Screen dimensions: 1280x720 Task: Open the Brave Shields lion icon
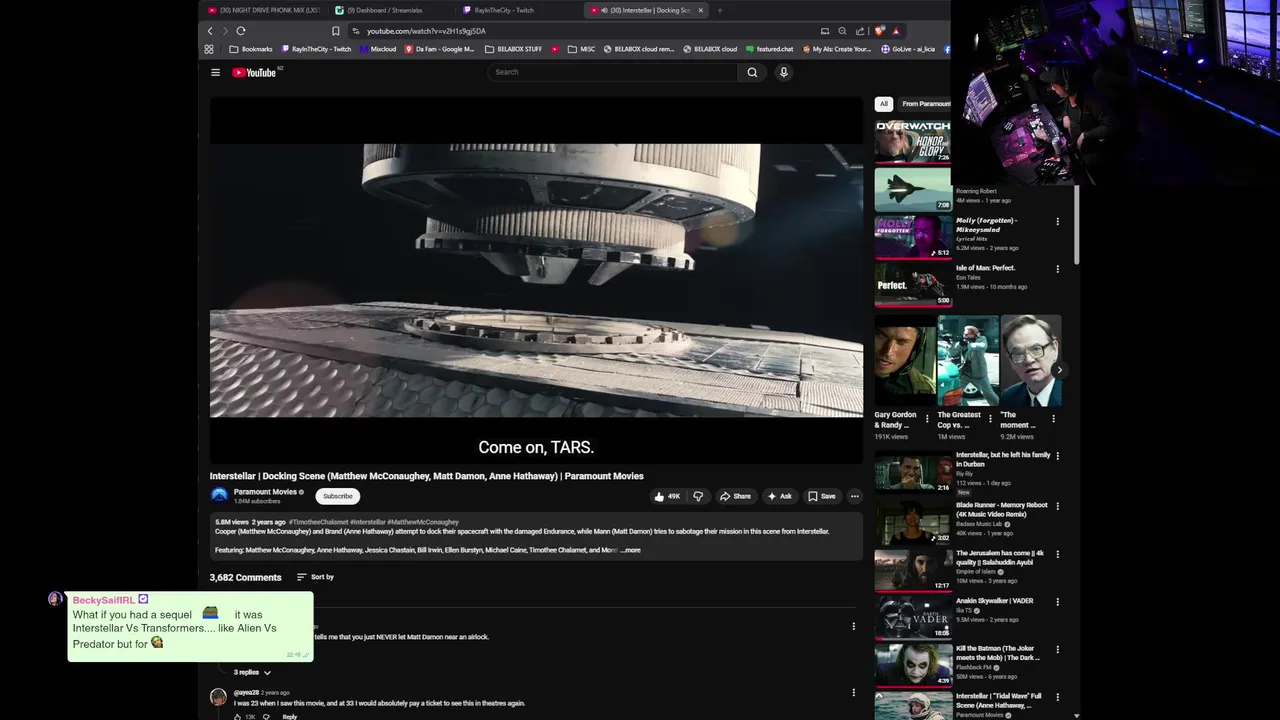tap(879, 31)
